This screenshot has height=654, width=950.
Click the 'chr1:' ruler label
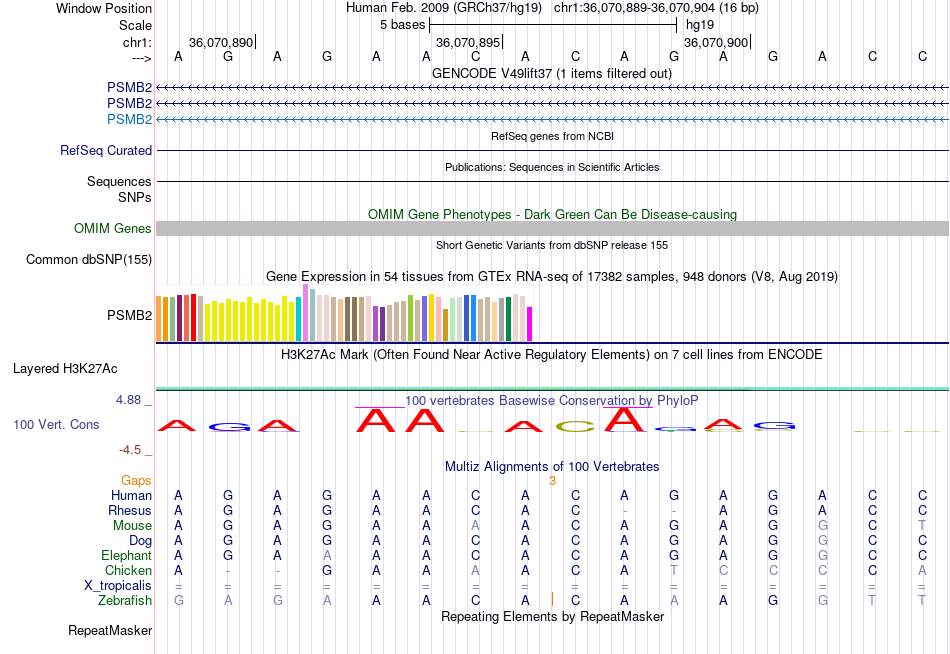(137, 42)
